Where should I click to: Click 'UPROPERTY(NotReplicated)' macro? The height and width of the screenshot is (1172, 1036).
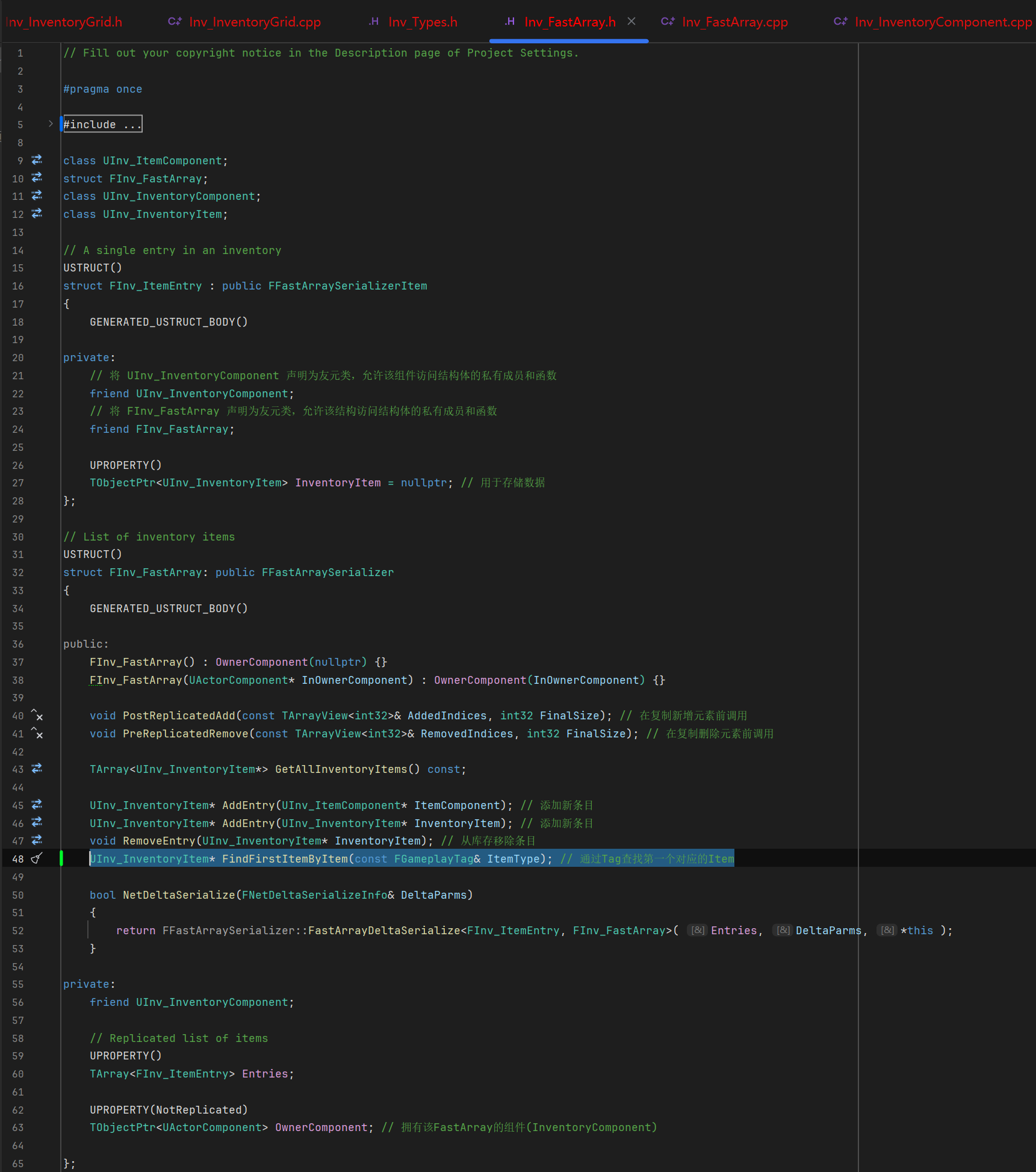(x=169, y=1110)
